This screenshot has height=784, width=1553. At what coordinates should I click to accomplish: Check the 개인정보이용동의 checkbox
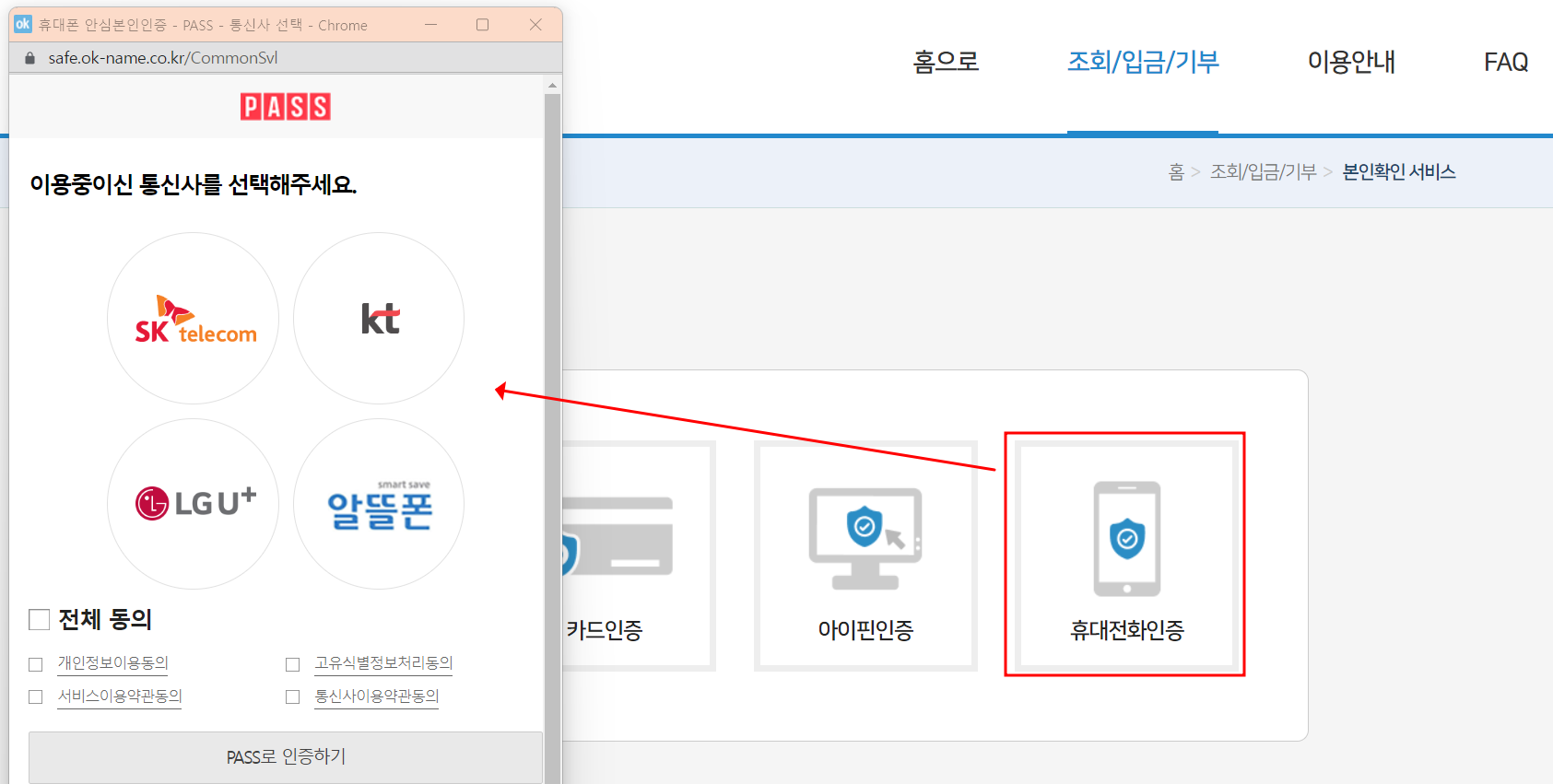pyautogui.click(x=36, y=664)
